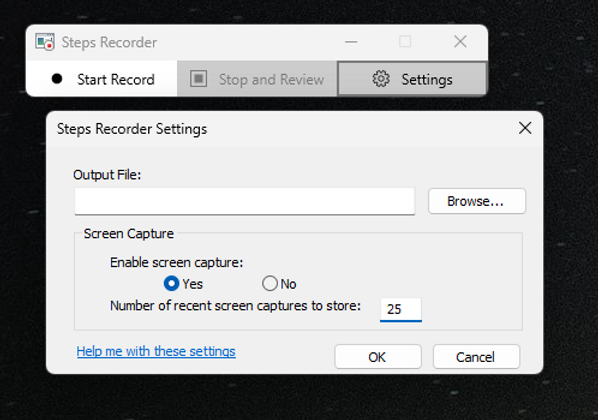
Task: Click the Steps Recorder Settings dialog title
Action: tap(132, 129)
